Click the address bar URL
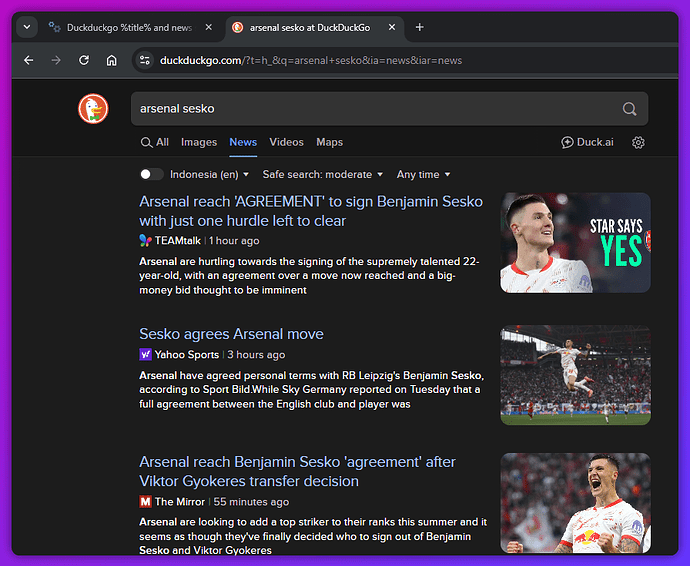This screenshot has height=566, width=690. tap(311, 60)
